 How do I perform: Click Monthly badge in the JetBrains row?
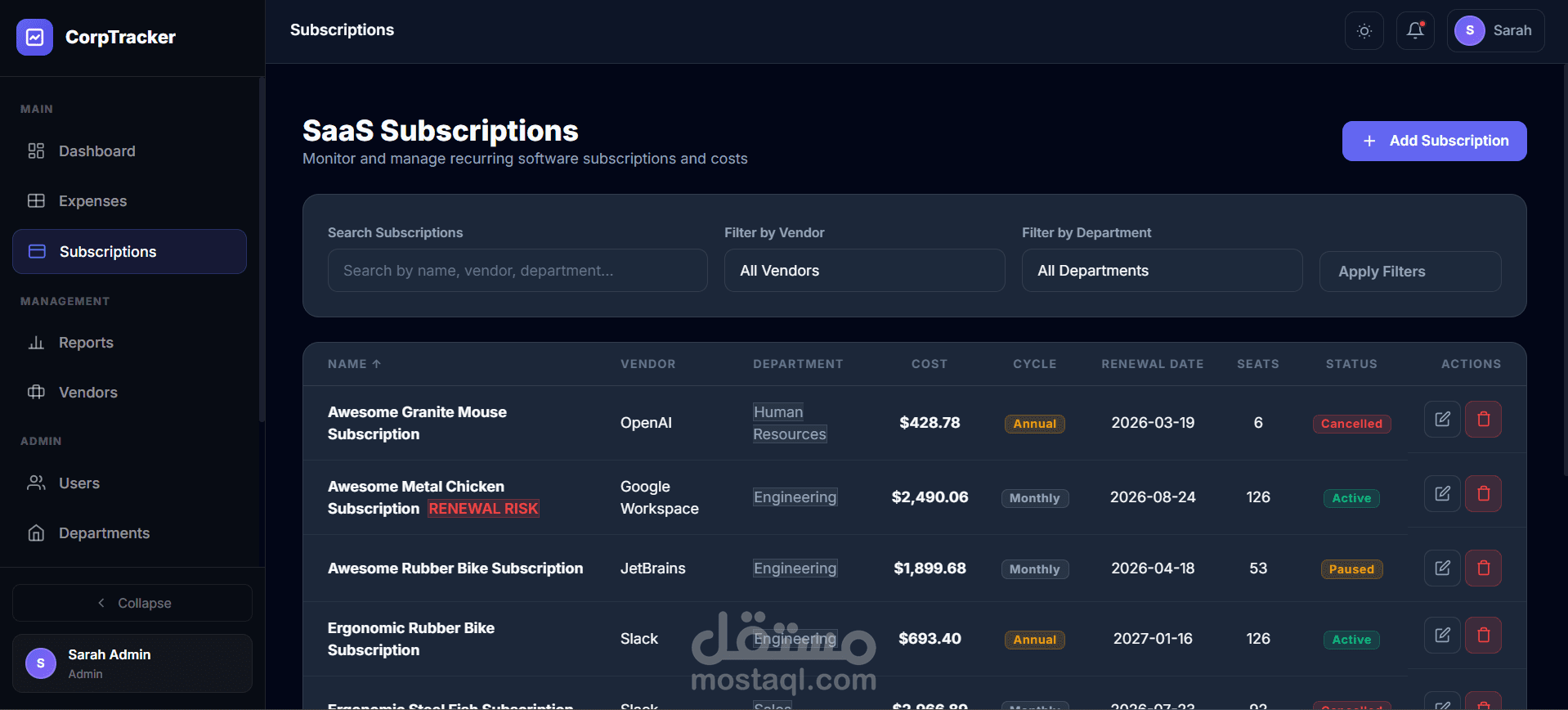(1034, 569)
